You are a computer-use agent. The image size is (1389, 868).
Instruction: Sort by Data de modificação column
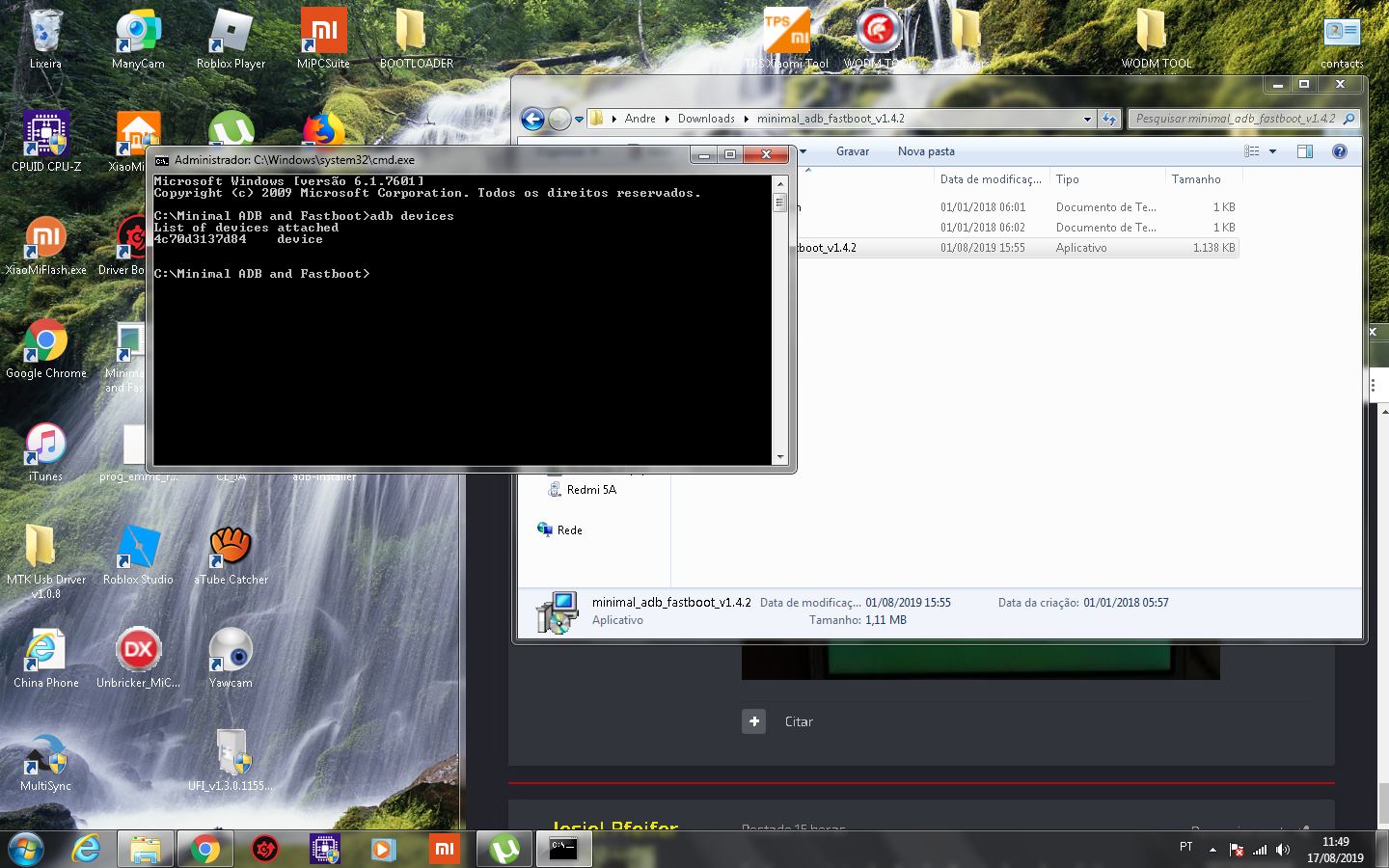point(991,179)
